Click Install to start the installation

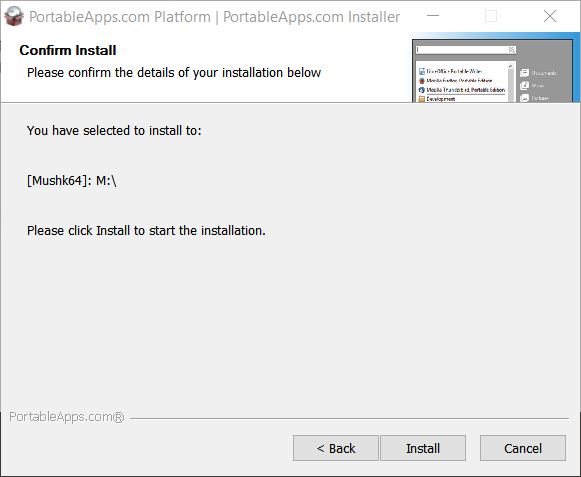pyautogui.click(x=423, y=448)
